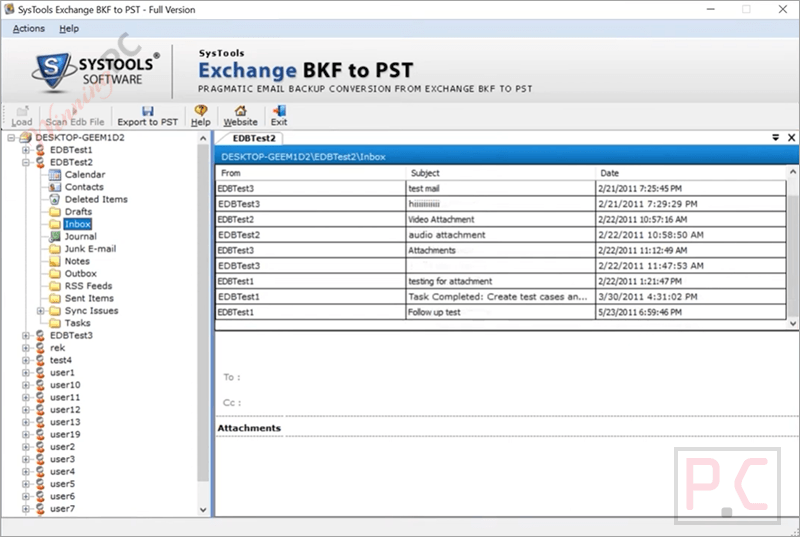Image resolution: width=800 pixels, height=537 pixels.
Task: Select the EDBTest2 tab
Action: (254, 138)
